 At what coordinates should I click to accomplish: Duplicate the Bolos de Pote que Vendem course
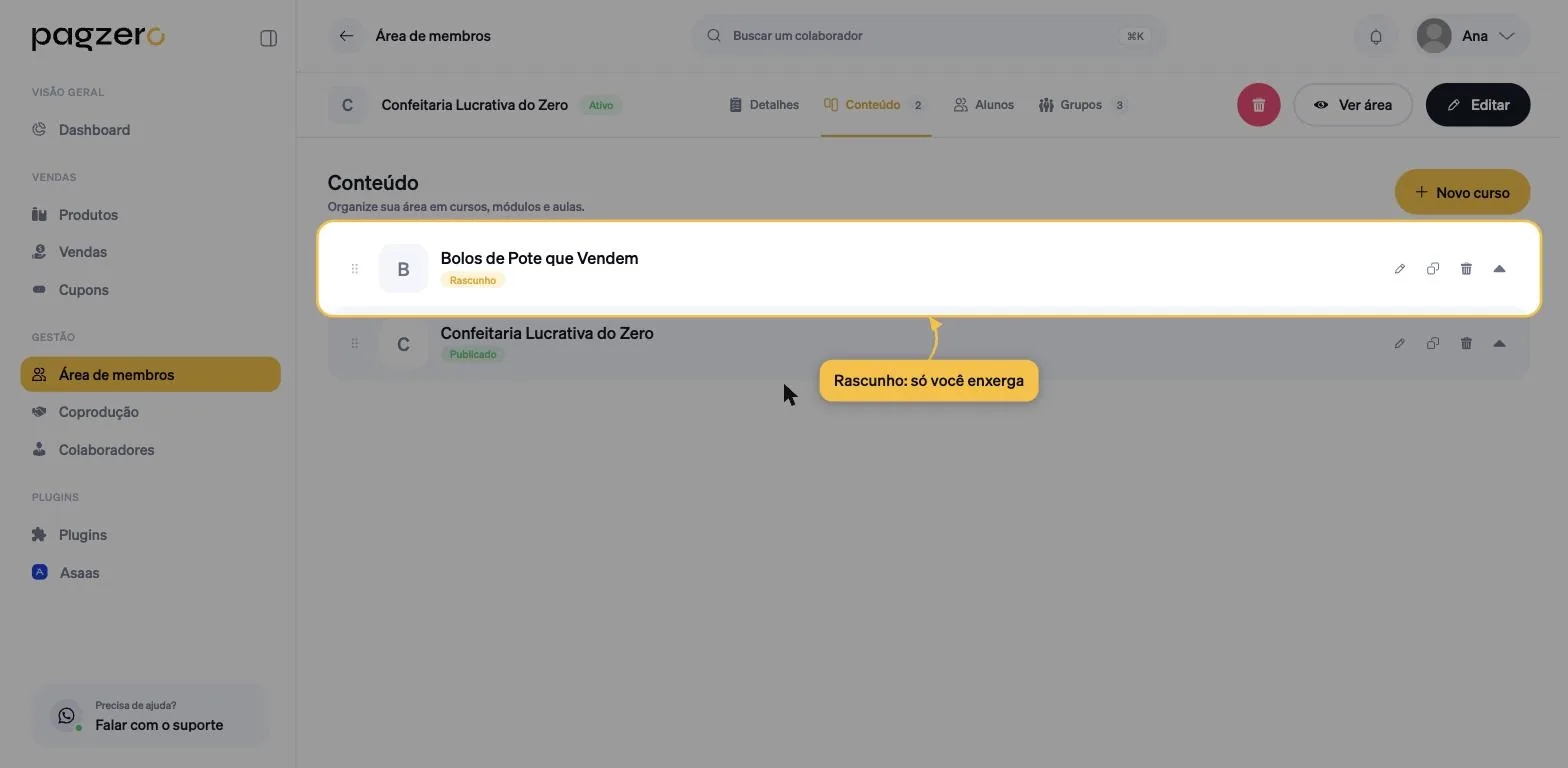1433,269
